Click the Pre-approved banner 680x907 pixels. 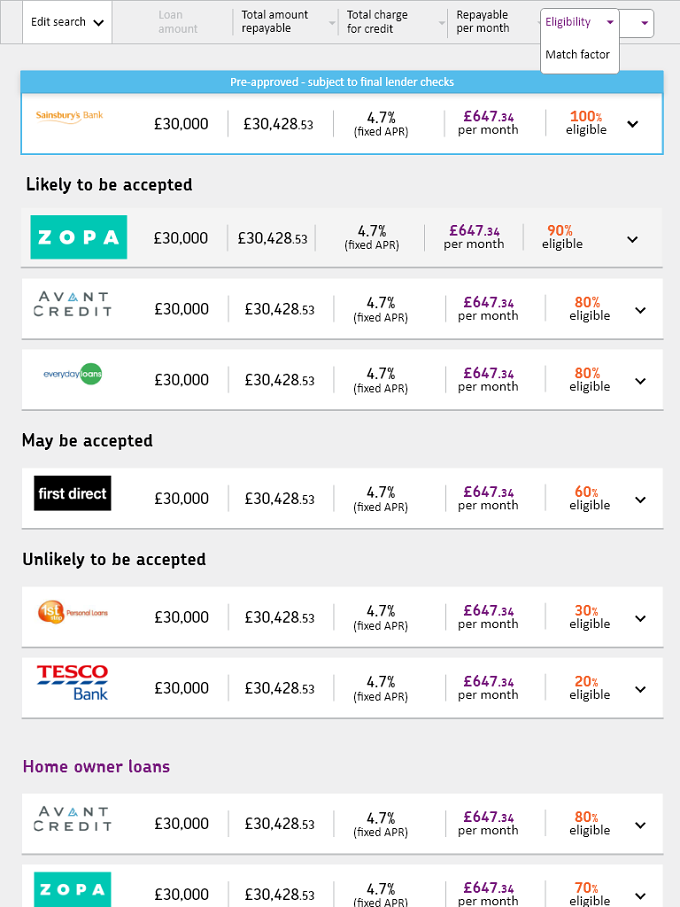(x=342, y=82)
